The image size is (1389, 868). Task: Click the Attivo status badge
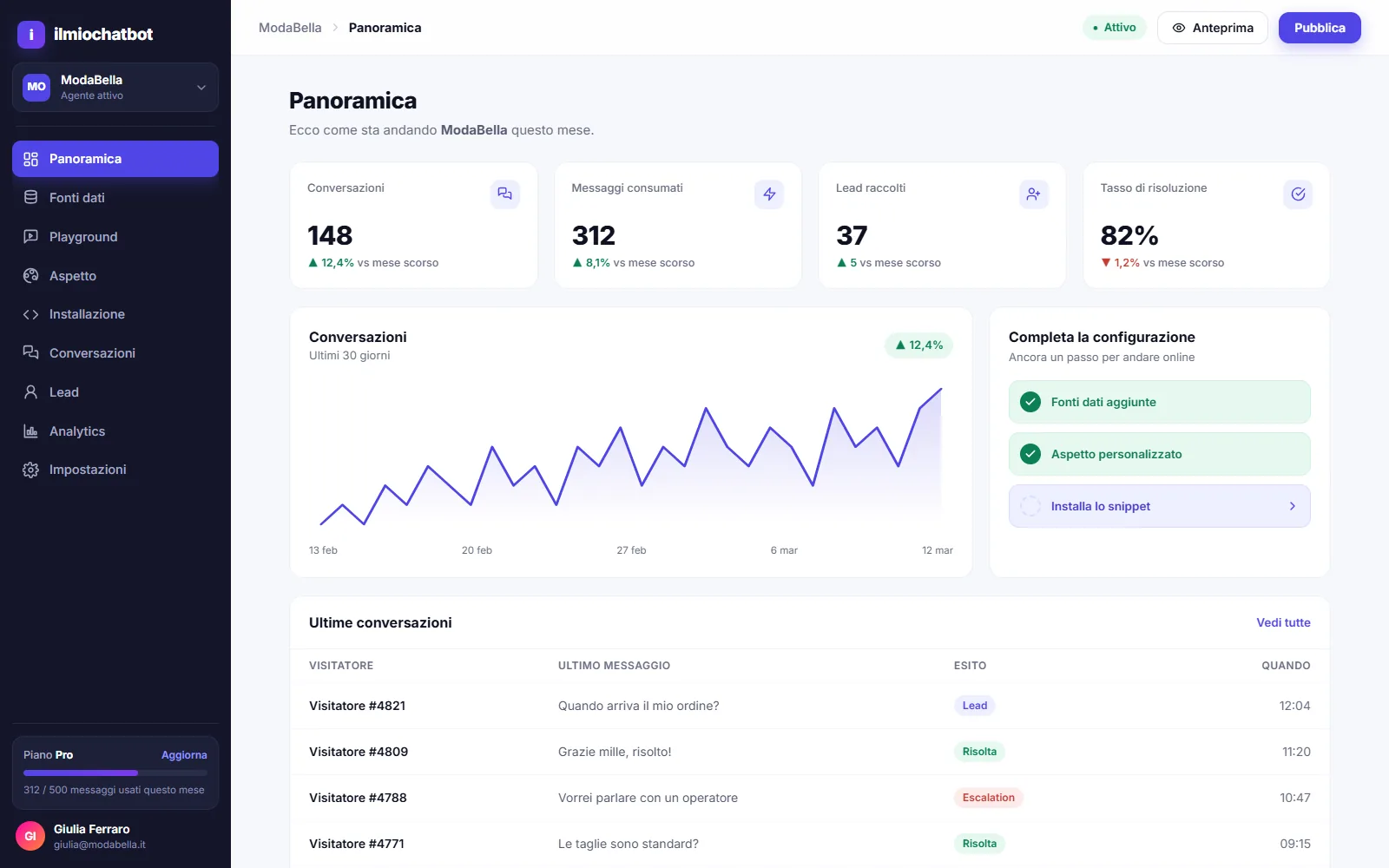(1115, 28)
